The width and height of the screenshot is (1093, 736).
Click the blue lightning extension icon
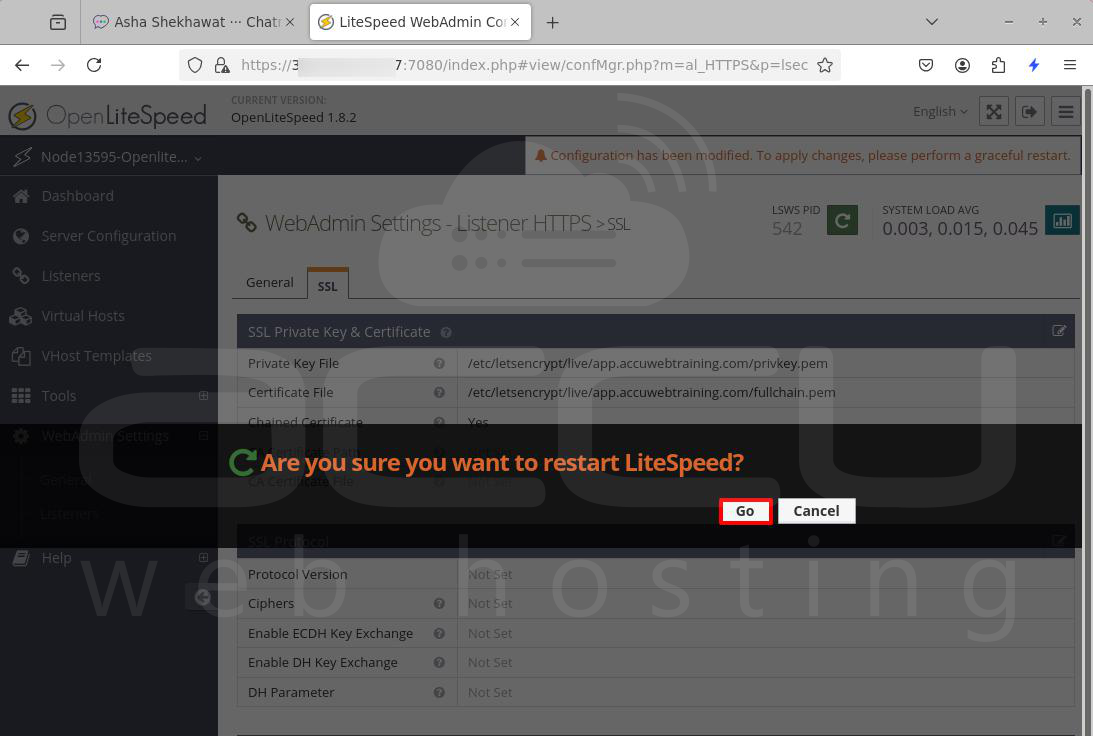coord(1034,65)
